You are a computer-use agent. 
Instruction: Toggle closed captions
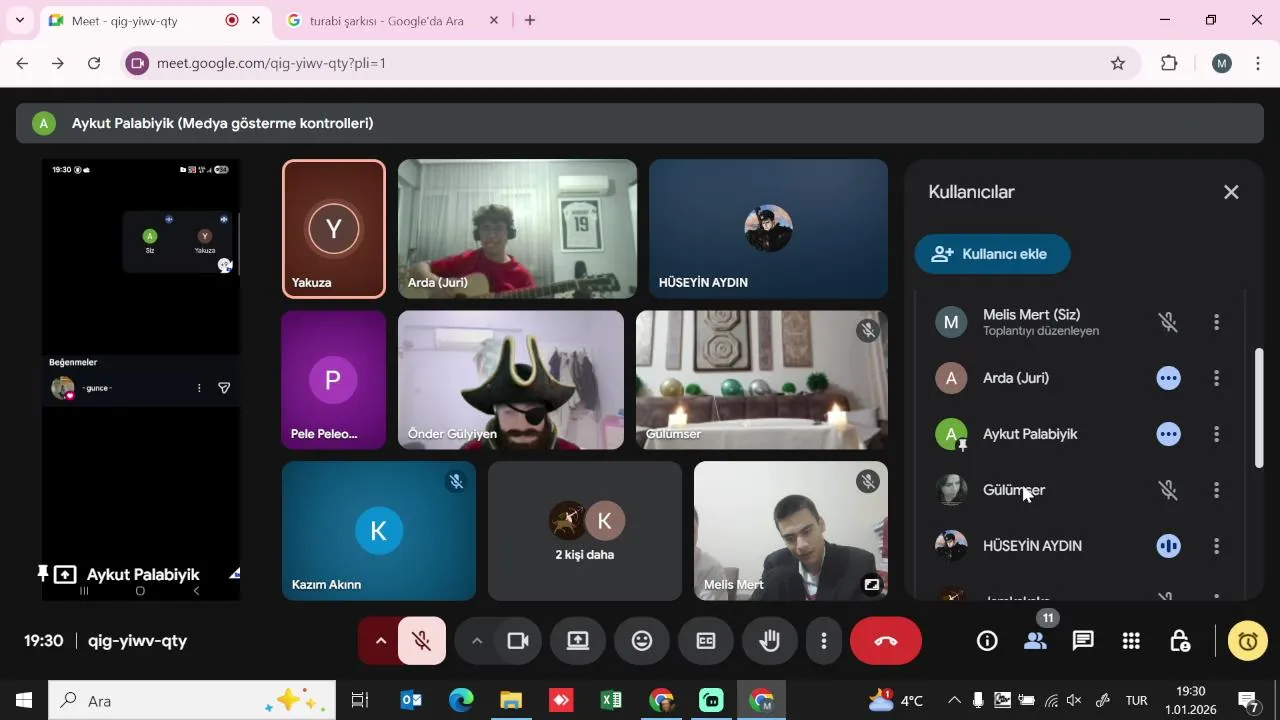tap(706, 641)
